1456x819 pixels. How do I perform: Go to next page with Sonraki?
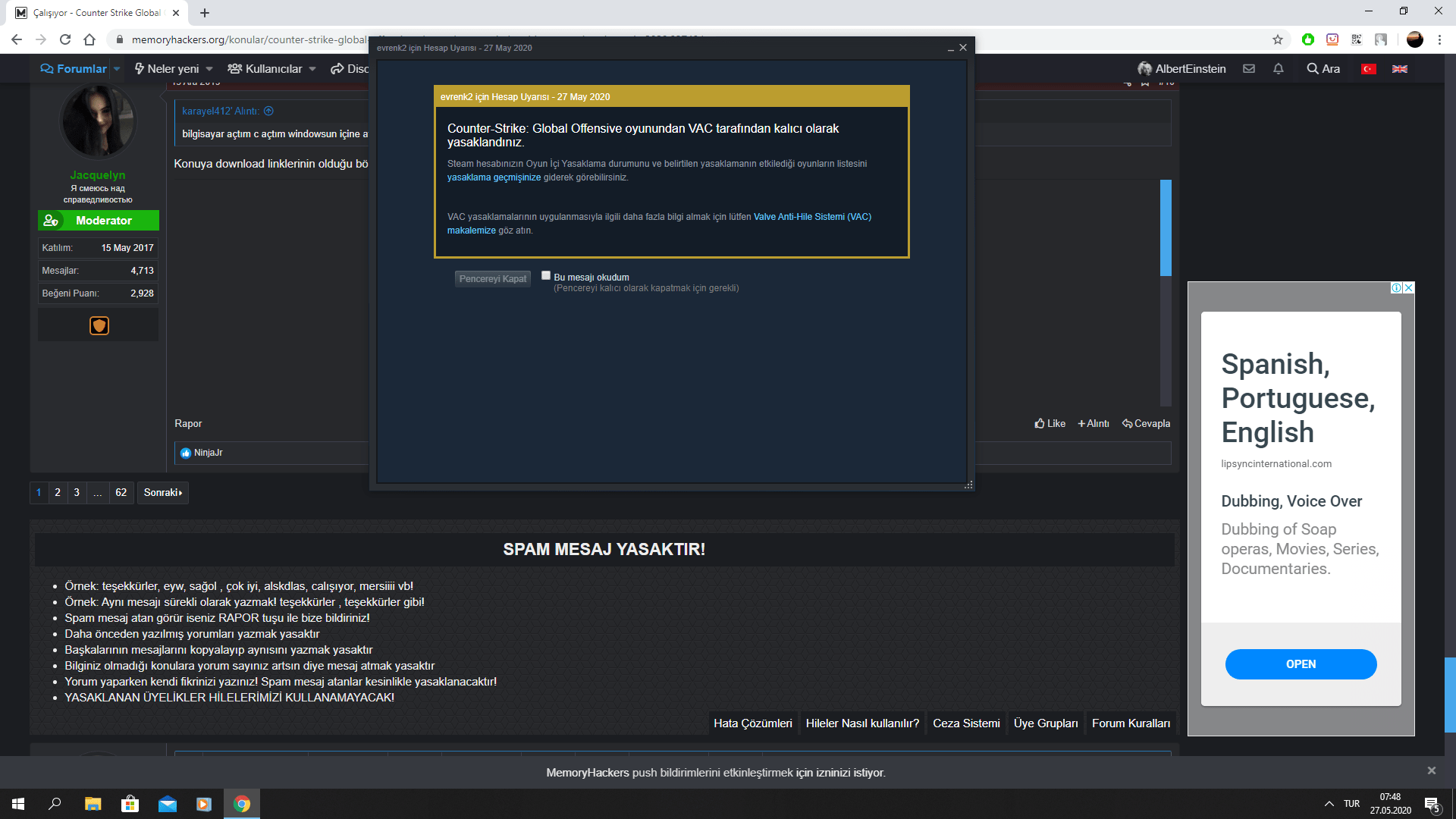(163, 493)
